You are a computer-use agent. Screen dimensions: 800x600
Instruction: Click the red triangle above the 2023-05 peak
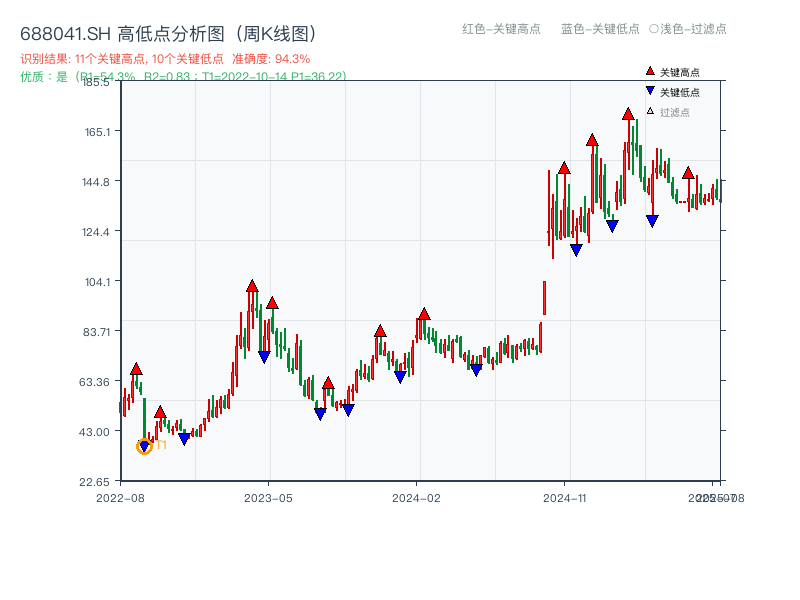click(252, 288)
